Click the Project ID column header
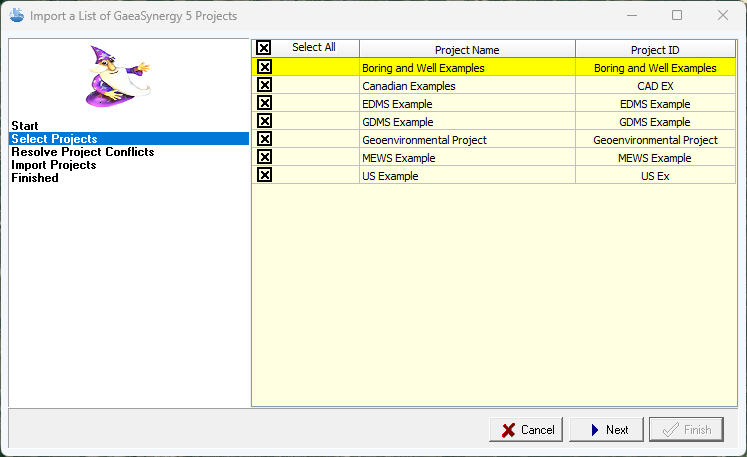 point(655,50)
